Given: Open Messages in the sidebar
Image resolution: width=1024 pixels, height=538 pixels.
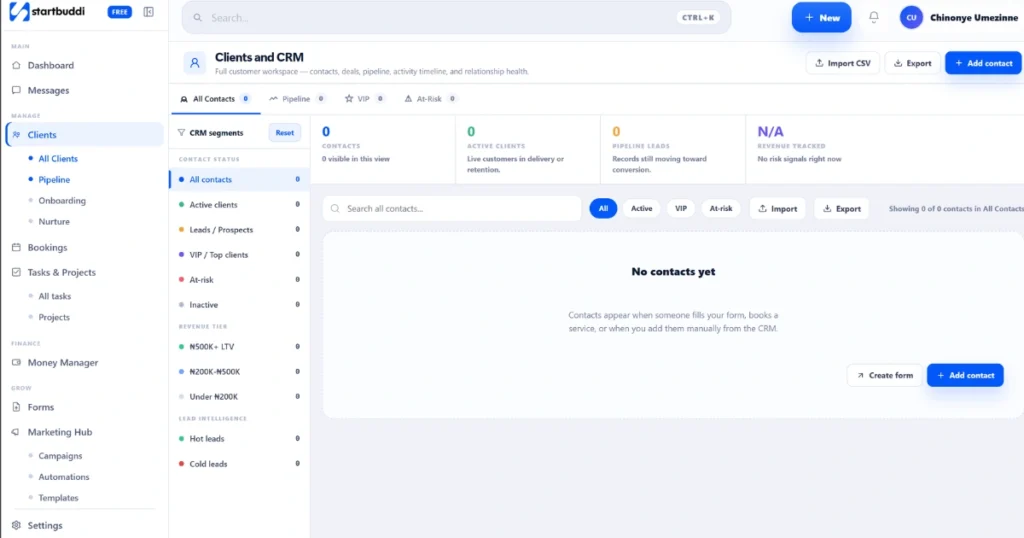Looking at the screenshot, I should pyautogui.click(x=48, y=90).
